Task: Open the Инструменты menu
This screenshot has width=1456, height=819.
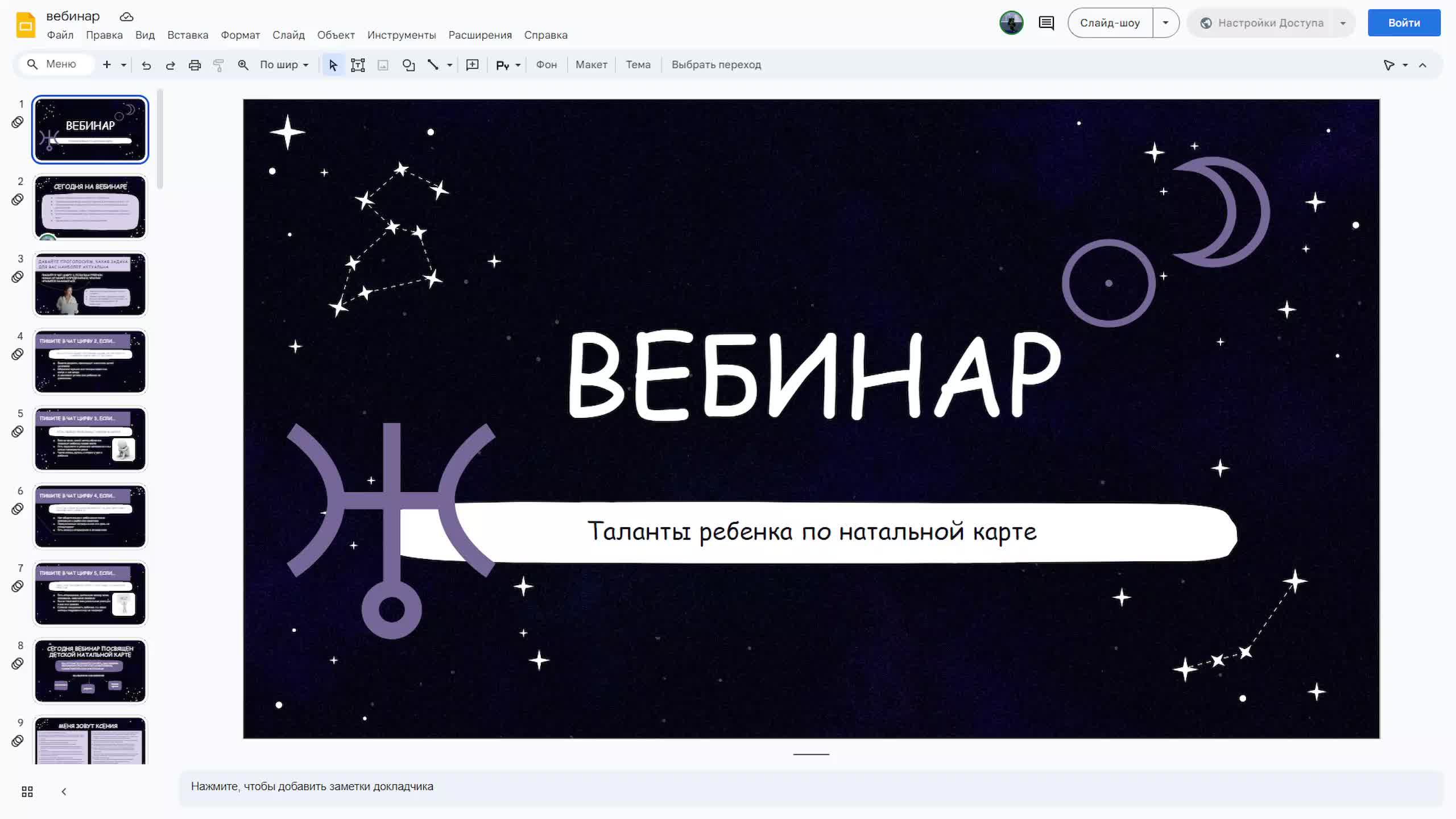Action: pos(402,35)
